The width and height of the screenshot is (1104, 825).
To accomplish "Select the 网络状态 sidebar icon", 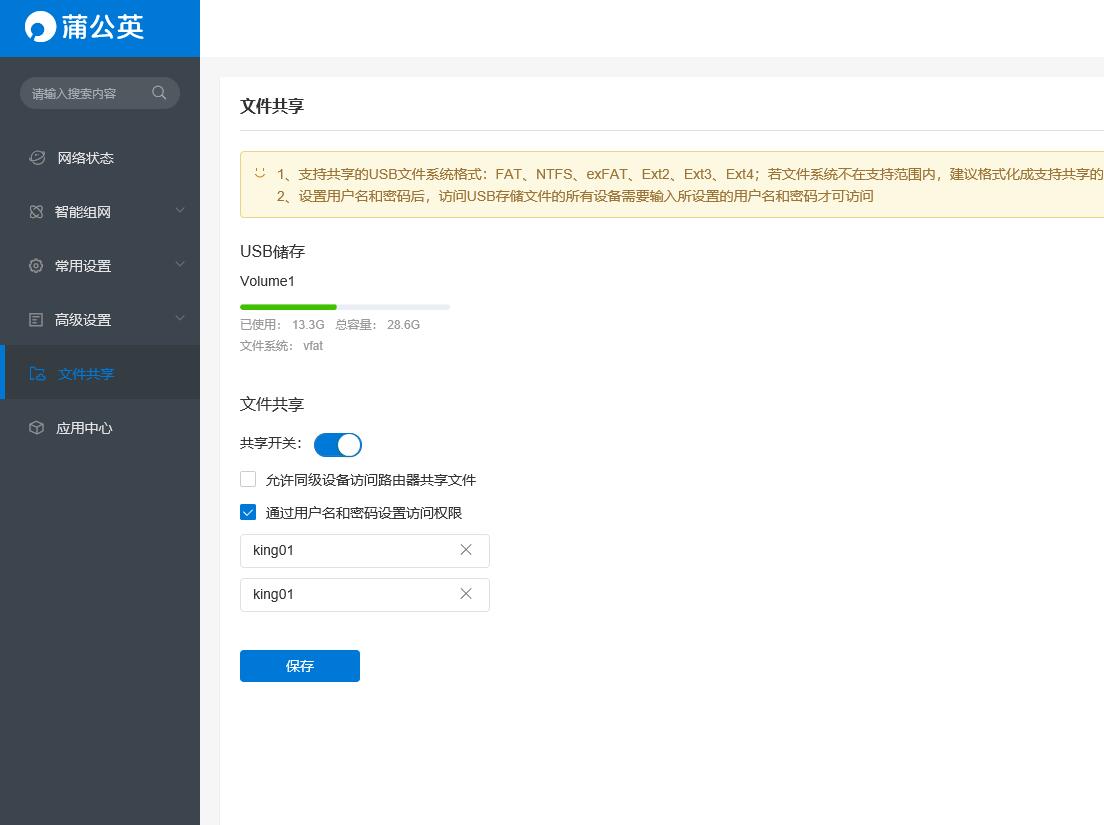I will click(37, 157).
